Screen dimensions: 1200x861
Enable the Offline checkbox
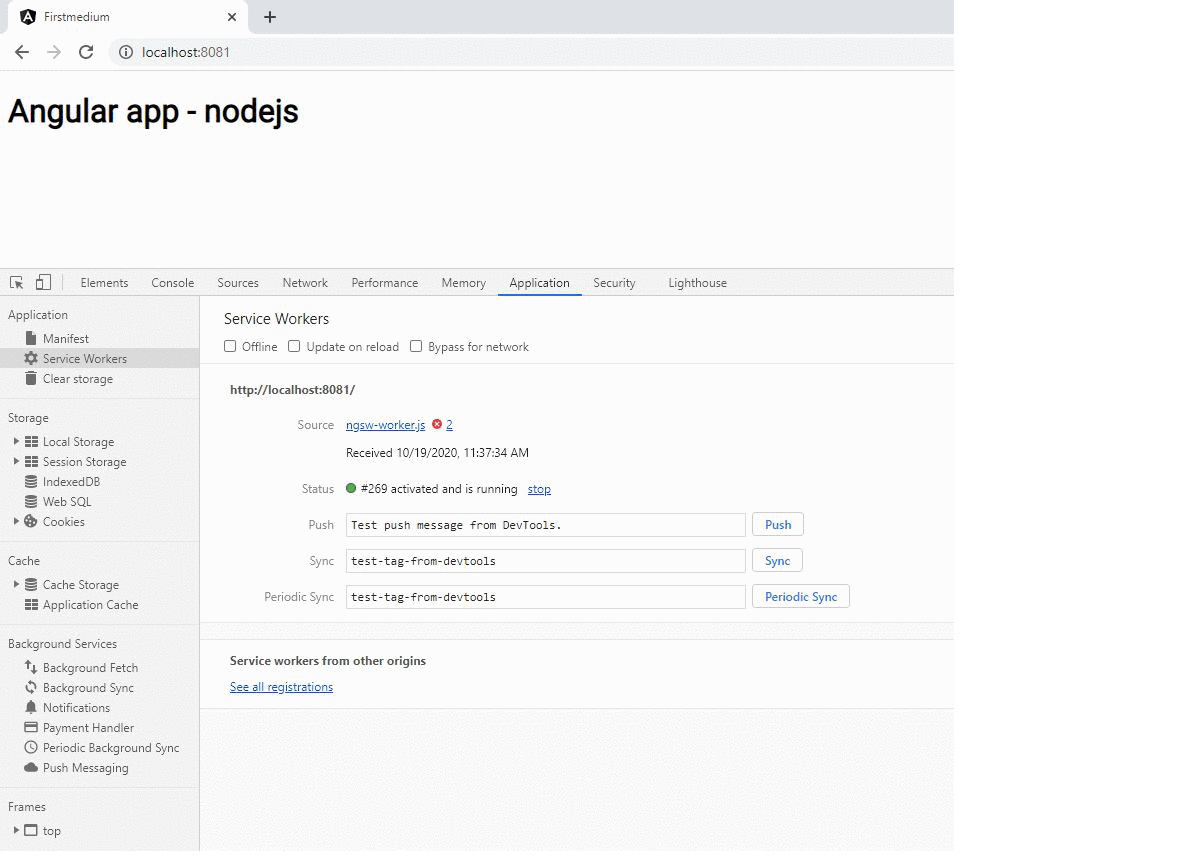coord(230,347)
